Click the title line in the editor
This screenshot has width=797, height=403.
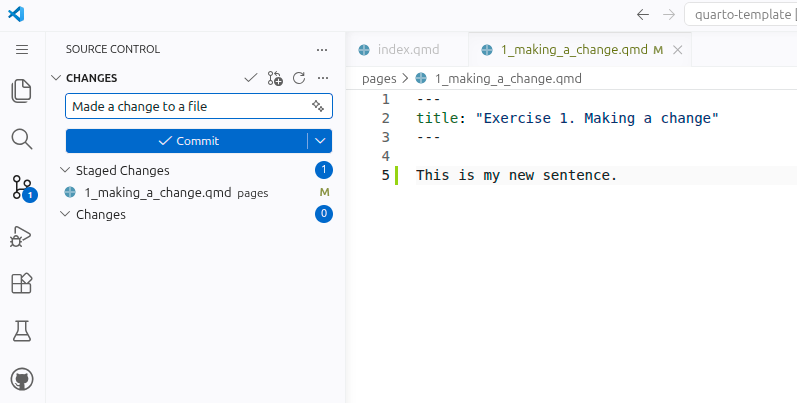coord(567,118)
